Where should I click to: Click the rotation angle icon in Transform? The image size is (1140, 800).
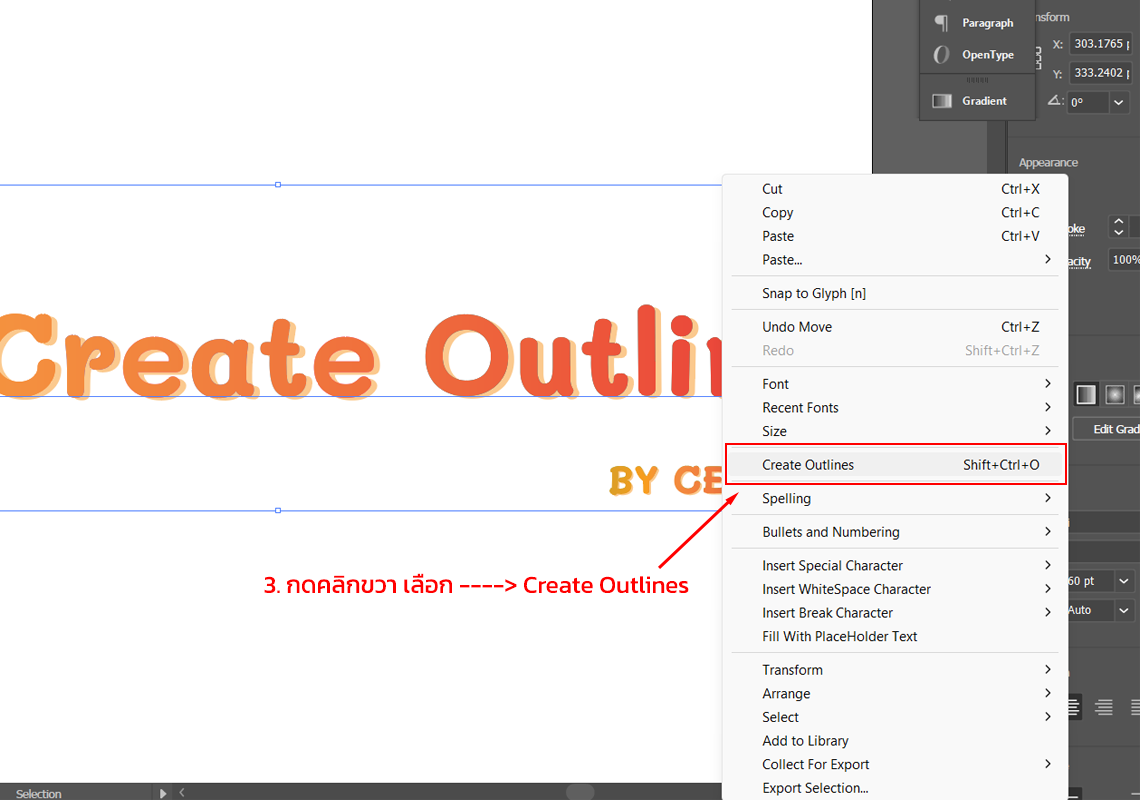1055,102
